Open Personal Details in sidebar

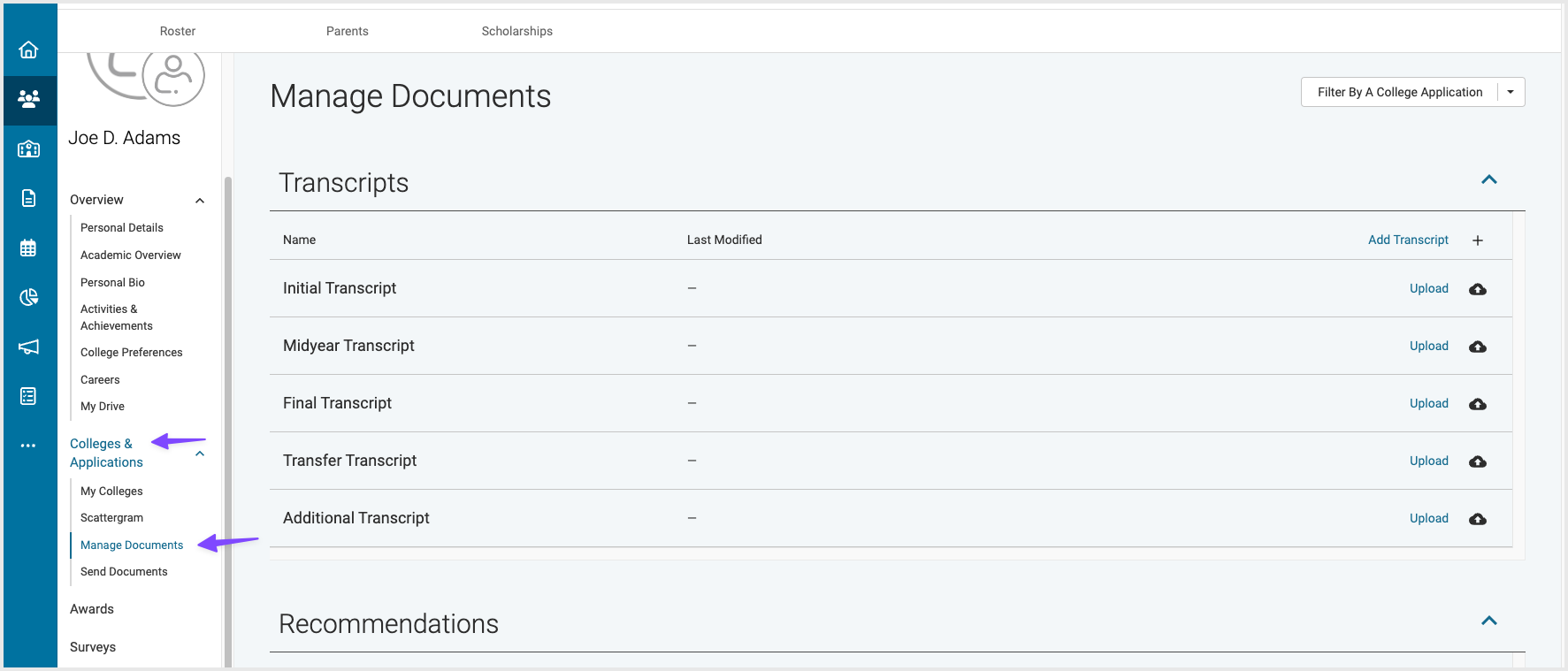coord(122,227)
